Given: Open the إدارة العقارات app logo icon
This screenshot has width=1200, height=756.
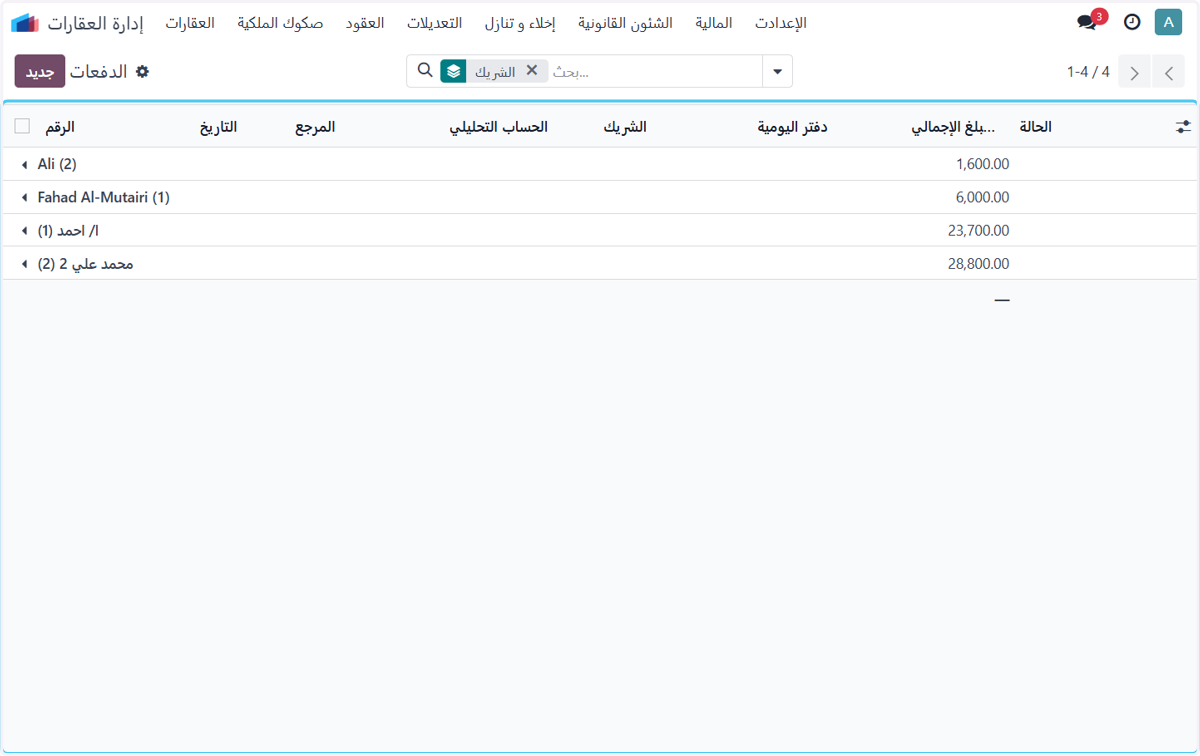Looking at the screenshot, I should 25,23.
